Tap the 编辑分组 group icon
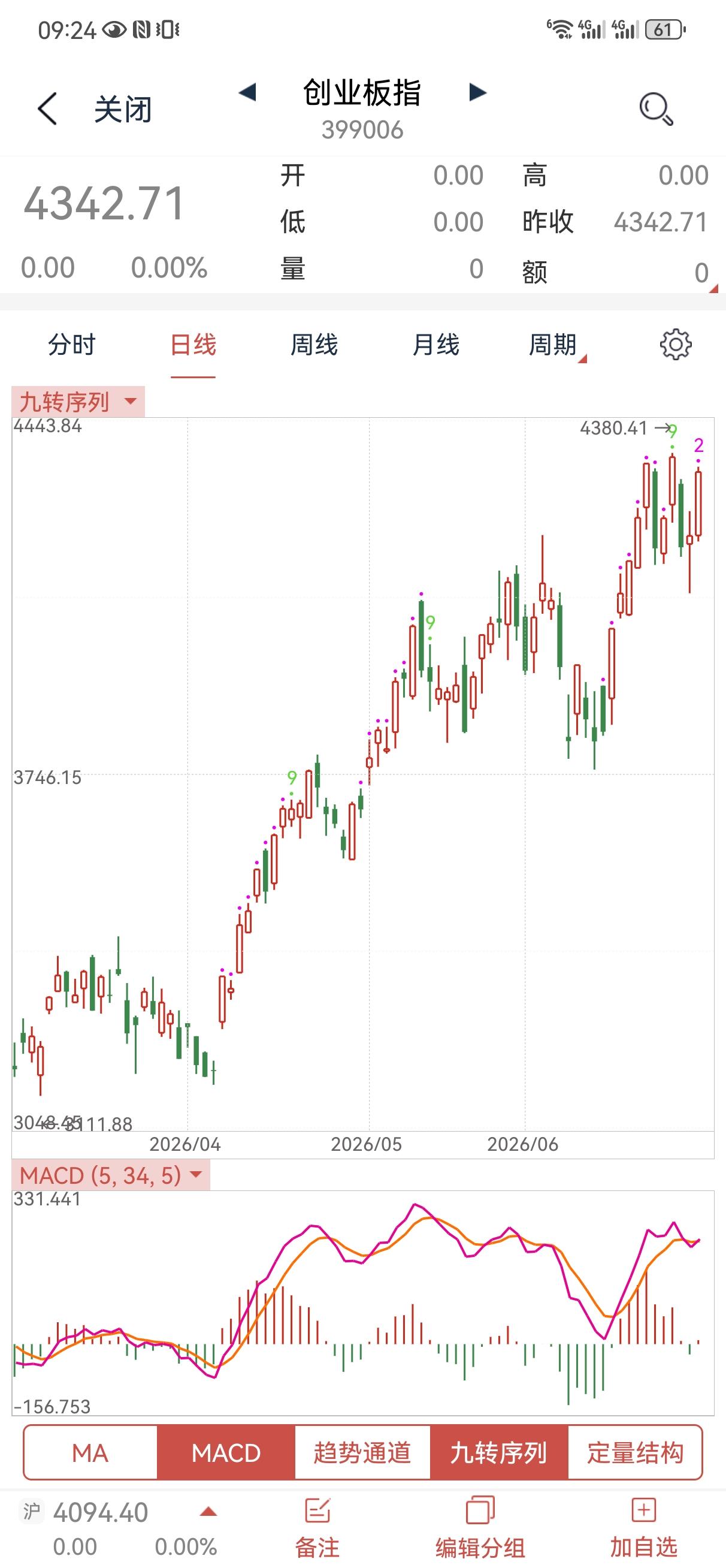The width and height of the screenshot is (726, 1568). coord(480,1512)
